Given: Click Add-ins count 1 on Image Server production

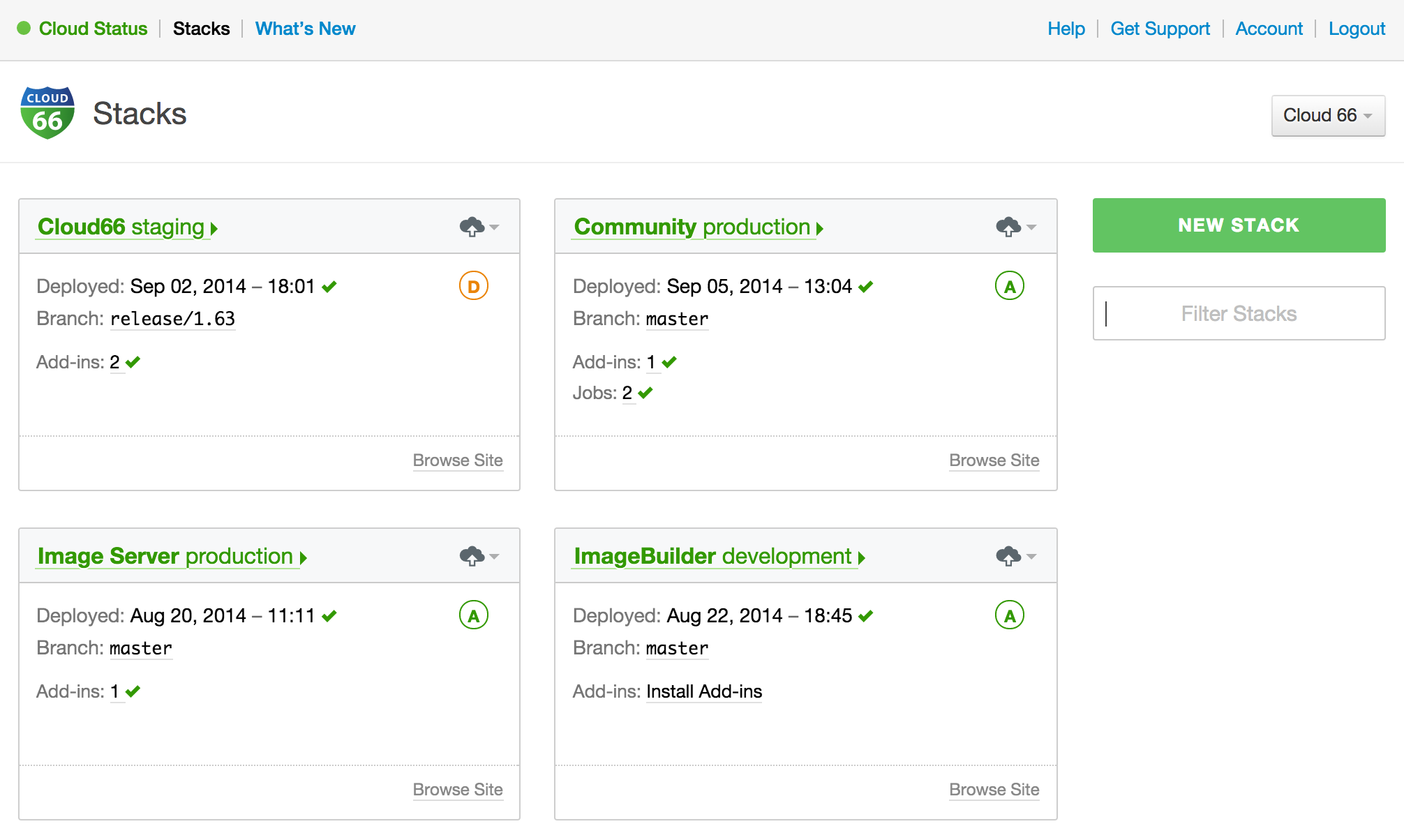Looking at the screenshot, I should 115,691.
